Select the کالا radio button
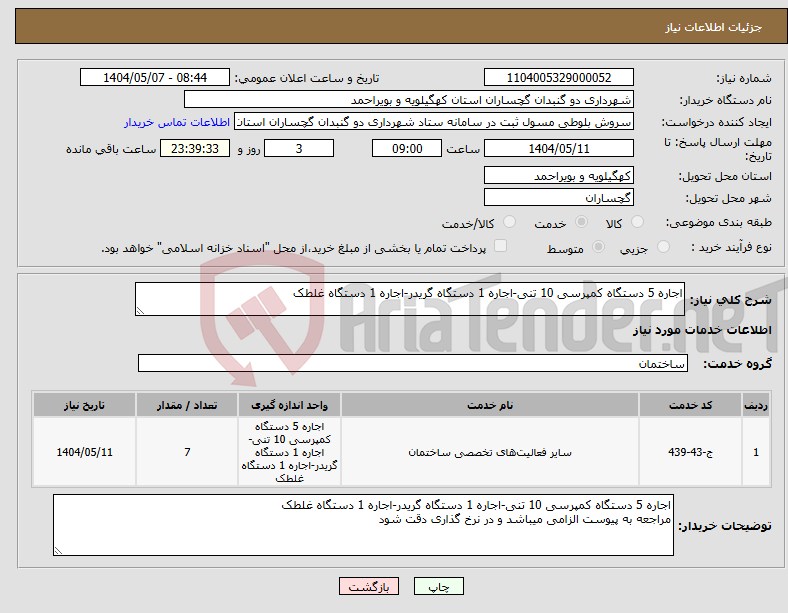The width and height of the screenshot is (788, 613). point(637,222)
